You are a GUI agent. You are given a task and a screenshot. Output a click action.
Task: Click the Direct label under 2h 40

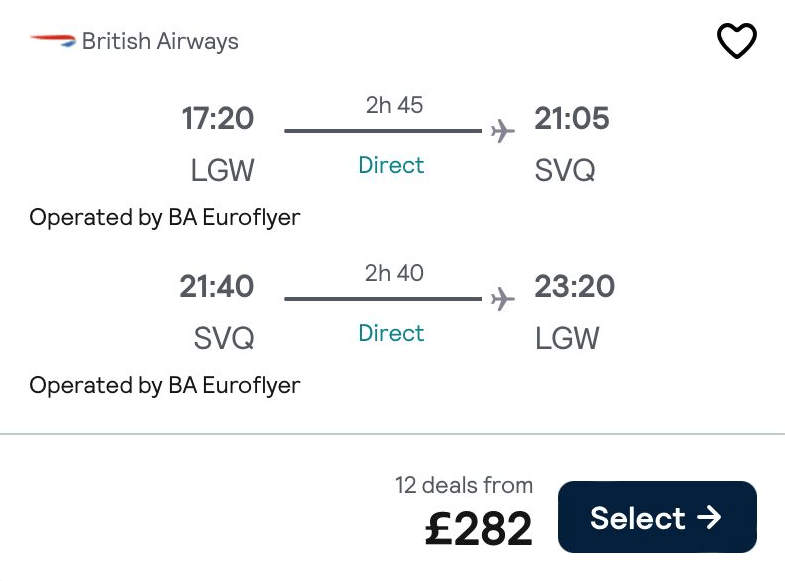pos(391,333)
